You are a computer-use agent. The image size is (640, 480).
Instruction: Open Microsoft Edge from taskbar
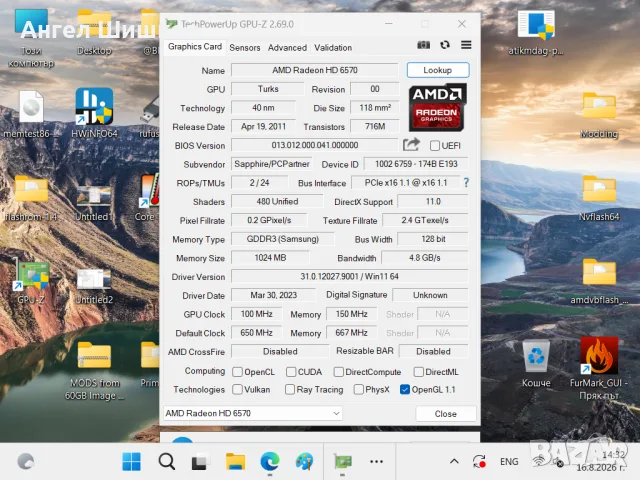(x=270, y=462)
